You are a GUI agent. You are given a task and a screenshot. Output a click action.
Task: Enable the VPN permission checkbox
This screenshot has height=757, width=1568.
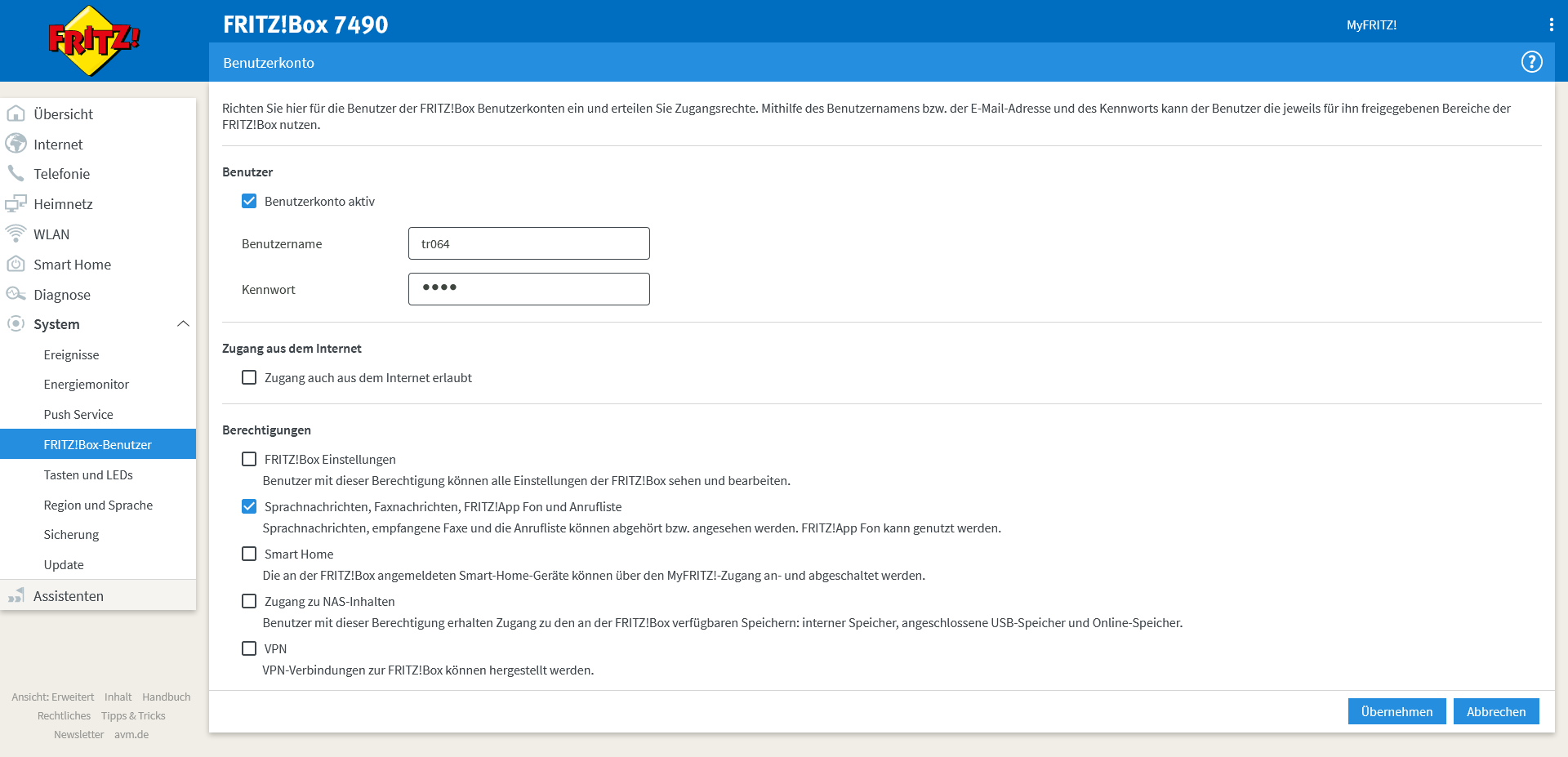click(249, 648)
